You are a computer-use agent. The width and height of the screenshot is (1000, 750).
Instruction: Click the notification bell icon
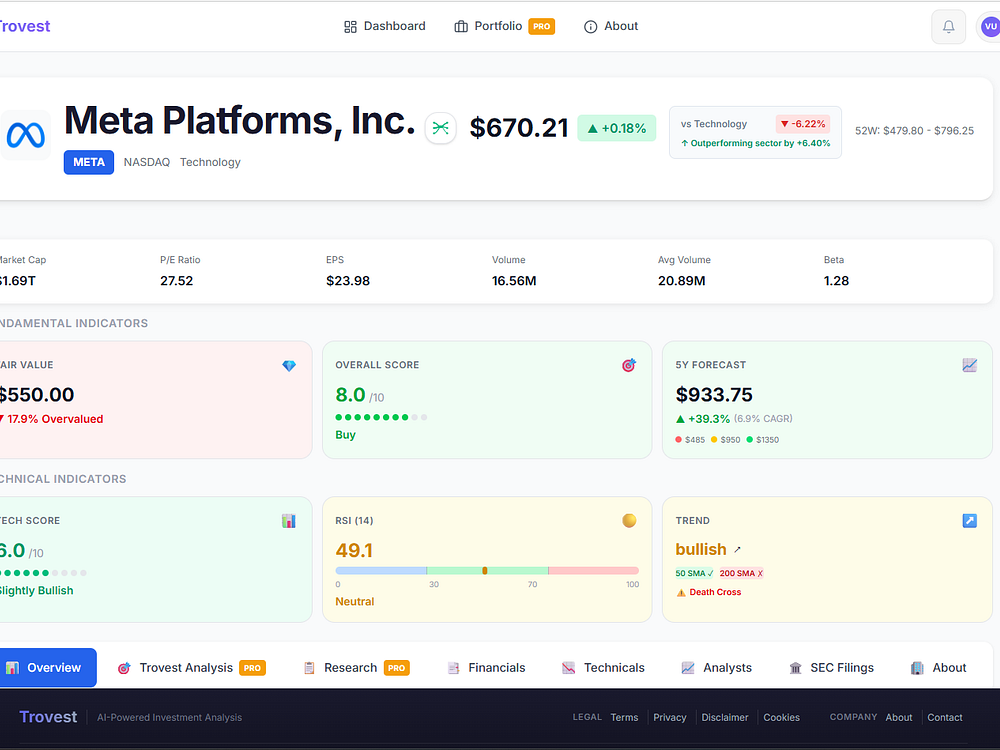[x=948, y=27]
